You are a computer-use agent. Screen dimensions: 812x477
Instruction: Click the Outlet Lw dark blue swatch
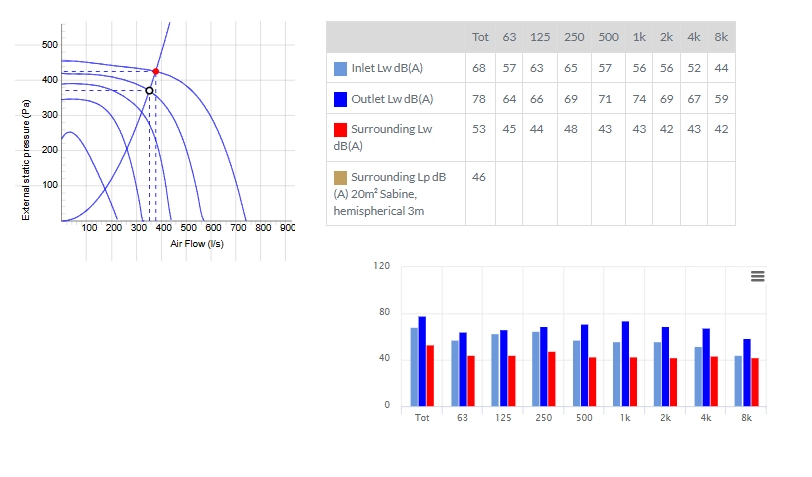[x=340, y=99]
